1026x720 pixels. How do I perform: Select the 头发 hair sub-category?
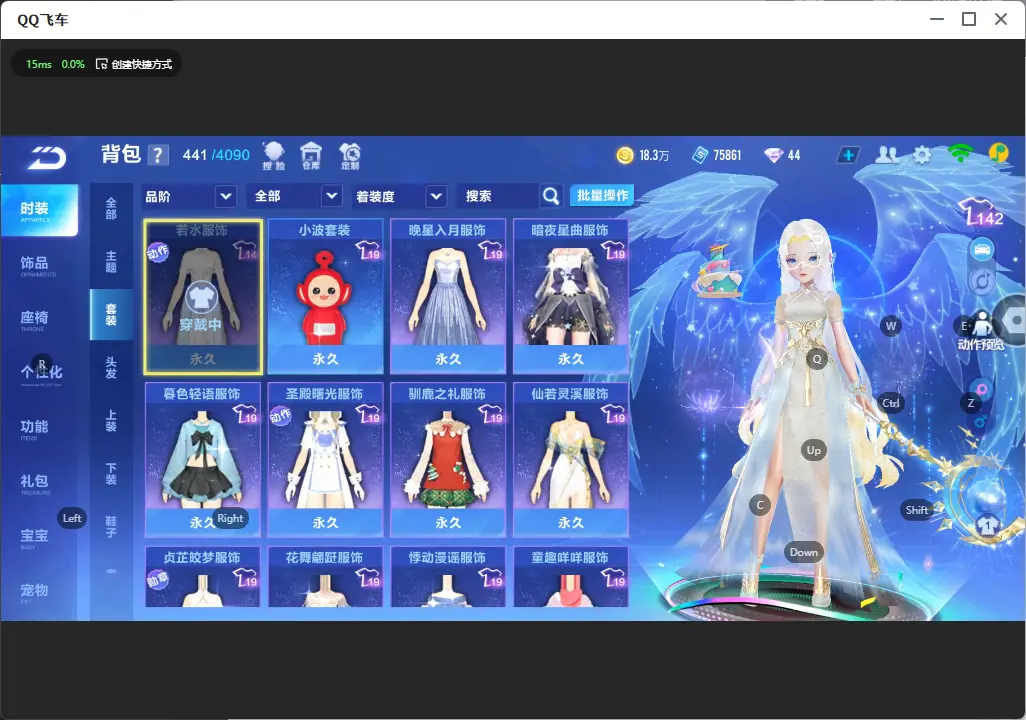(x=111, y=368)
